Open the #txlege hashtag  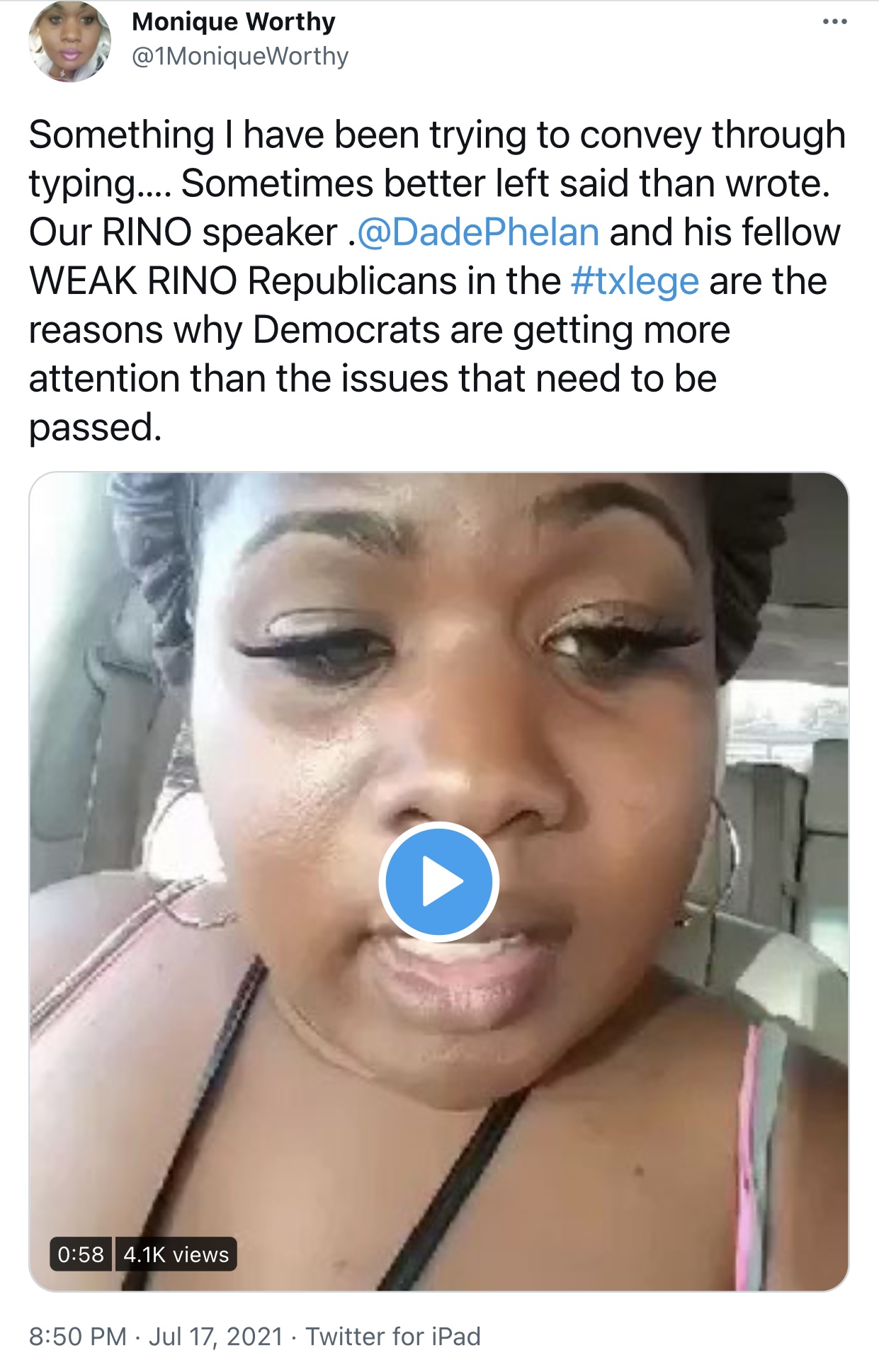[x=635, y=282]
